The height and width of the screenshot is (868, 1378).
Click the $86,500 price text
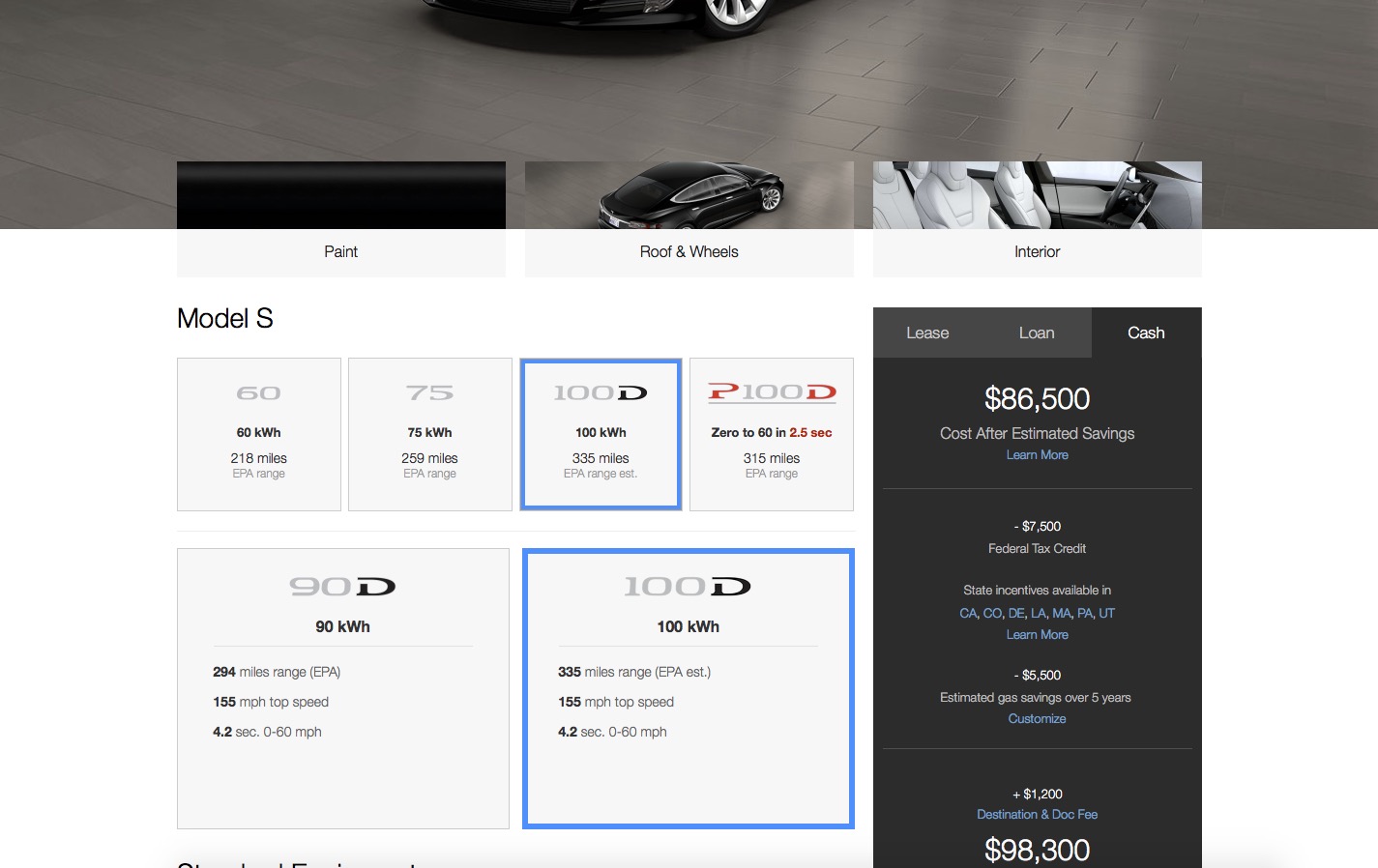click(1037, 399)
